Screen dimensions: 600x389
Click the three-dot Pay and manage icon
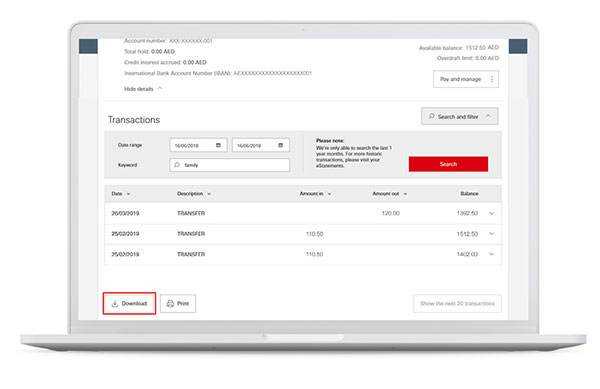(492, 79)
